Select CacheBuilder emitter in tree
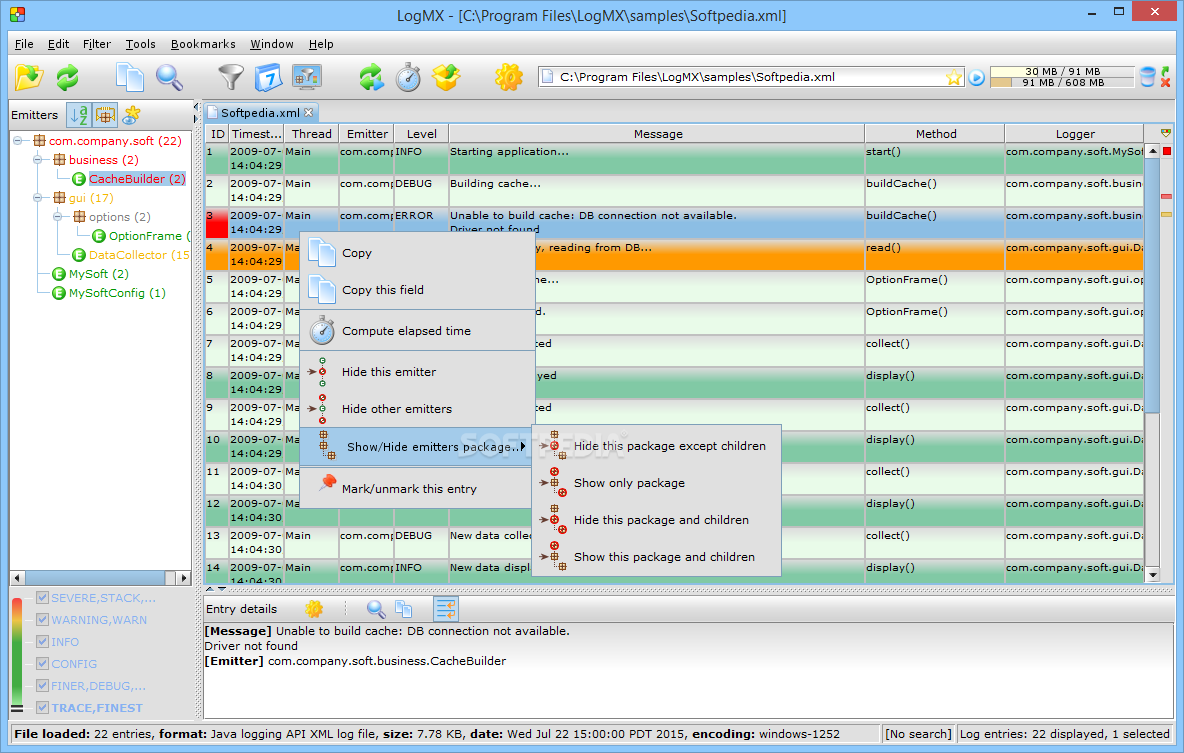This screenshot has height=753, width=1184. [x=137, y=179]
